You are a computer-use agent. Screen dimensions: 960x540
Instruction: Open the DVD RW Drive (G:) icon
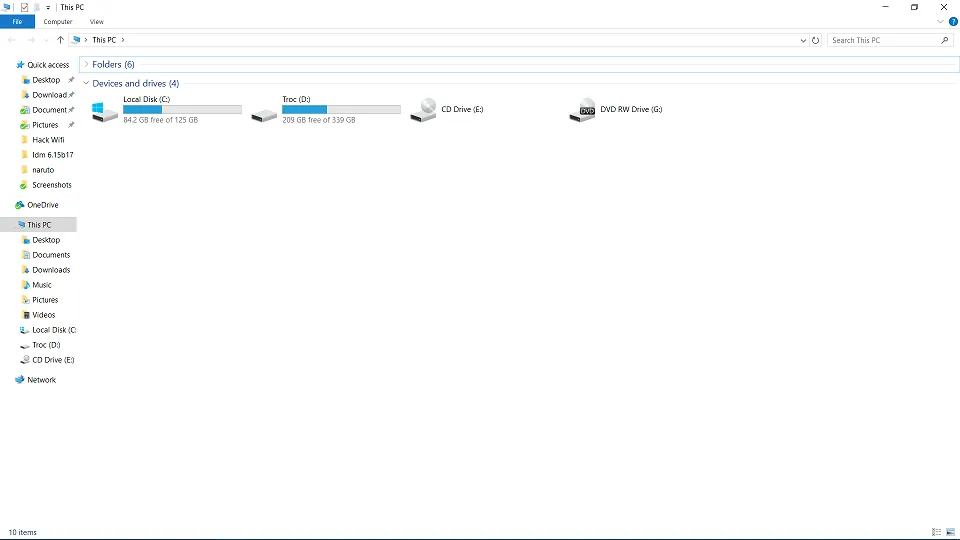[582, 110]
